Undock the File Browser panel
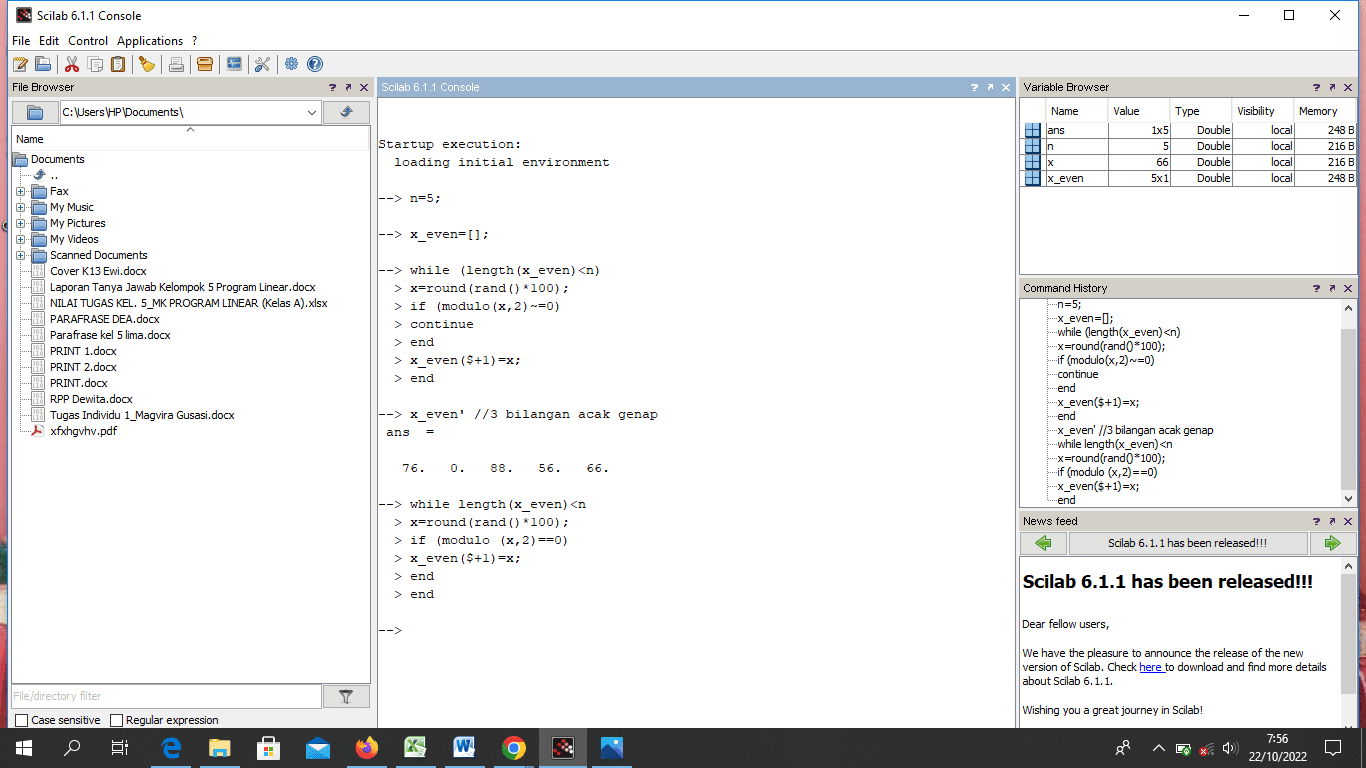Image resolution: width=1366 pixels, height=768 pixels. tap(348, 87)
